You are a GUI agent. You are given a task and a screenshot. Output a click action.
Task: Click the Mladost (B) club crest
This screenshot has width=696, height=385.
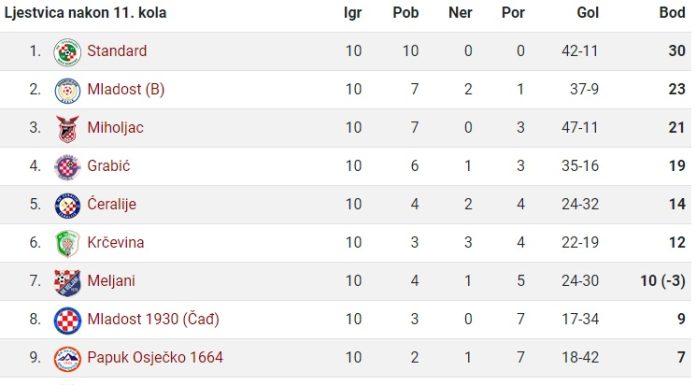[67, 91]
